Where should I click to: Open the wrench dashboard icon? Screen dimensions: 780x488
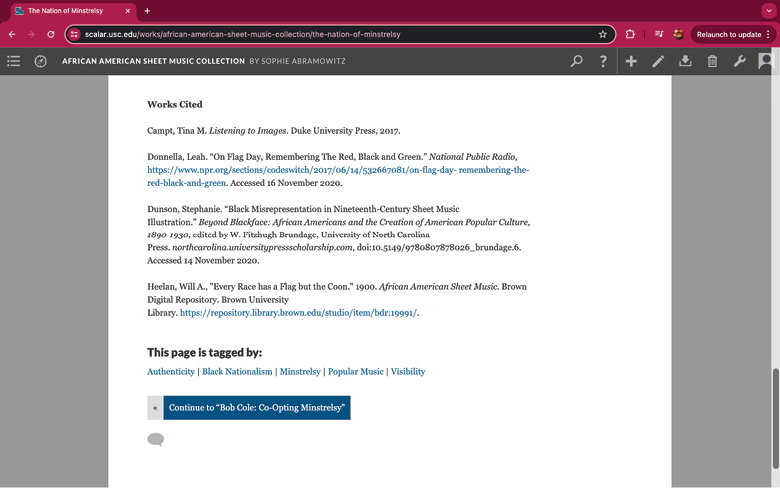tap(740, 61)
